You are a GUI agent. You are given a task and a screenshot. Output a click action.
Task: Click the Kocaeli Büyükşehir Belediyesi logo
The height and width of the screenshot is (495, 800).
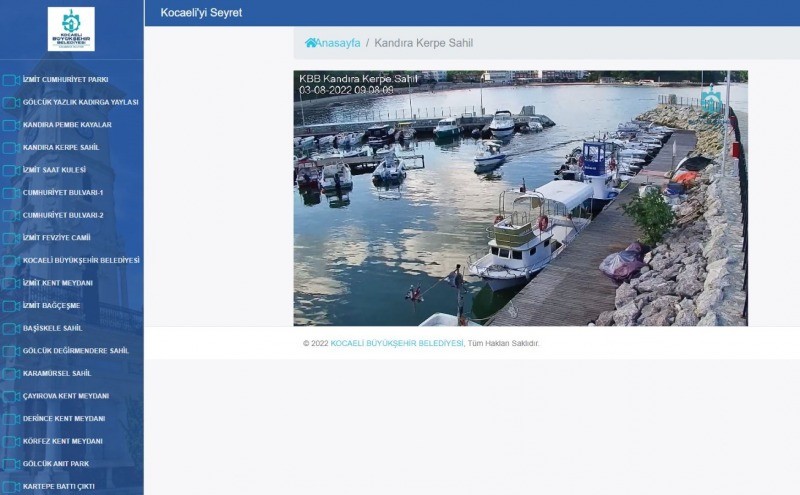click(x=71, y=29)
